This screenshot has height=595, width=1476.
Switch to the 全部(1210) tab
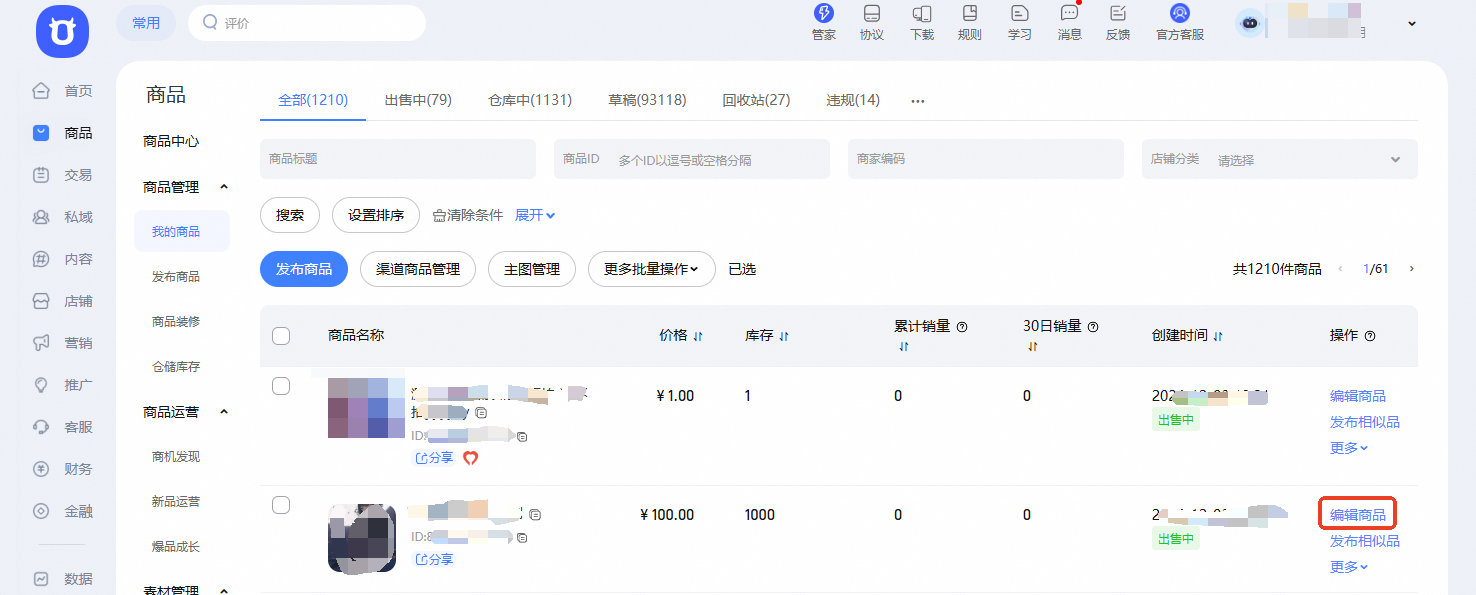click(x=313, y=100)
